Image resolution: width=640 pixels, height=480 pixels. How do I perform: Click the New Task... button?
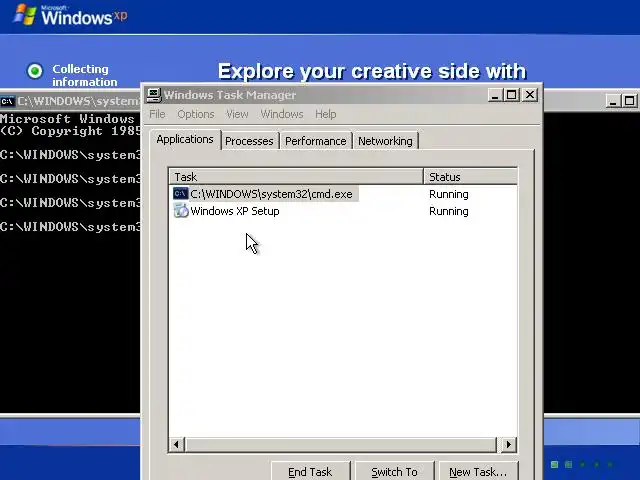pos(478,471)
